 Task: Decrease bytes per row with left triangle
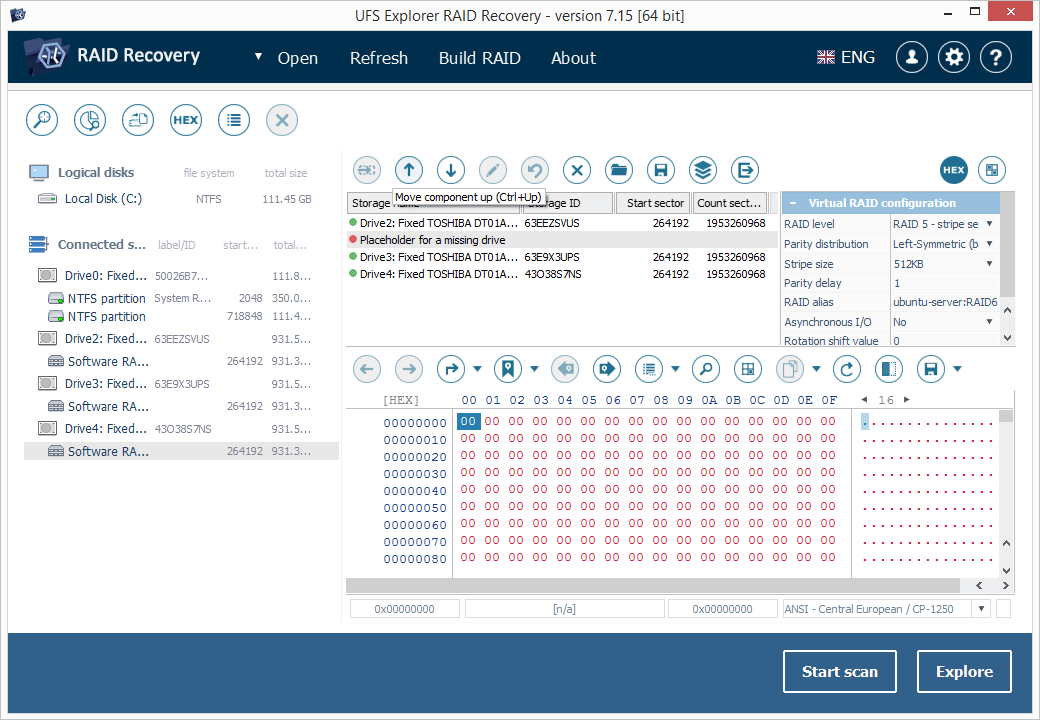click(864, 400)
